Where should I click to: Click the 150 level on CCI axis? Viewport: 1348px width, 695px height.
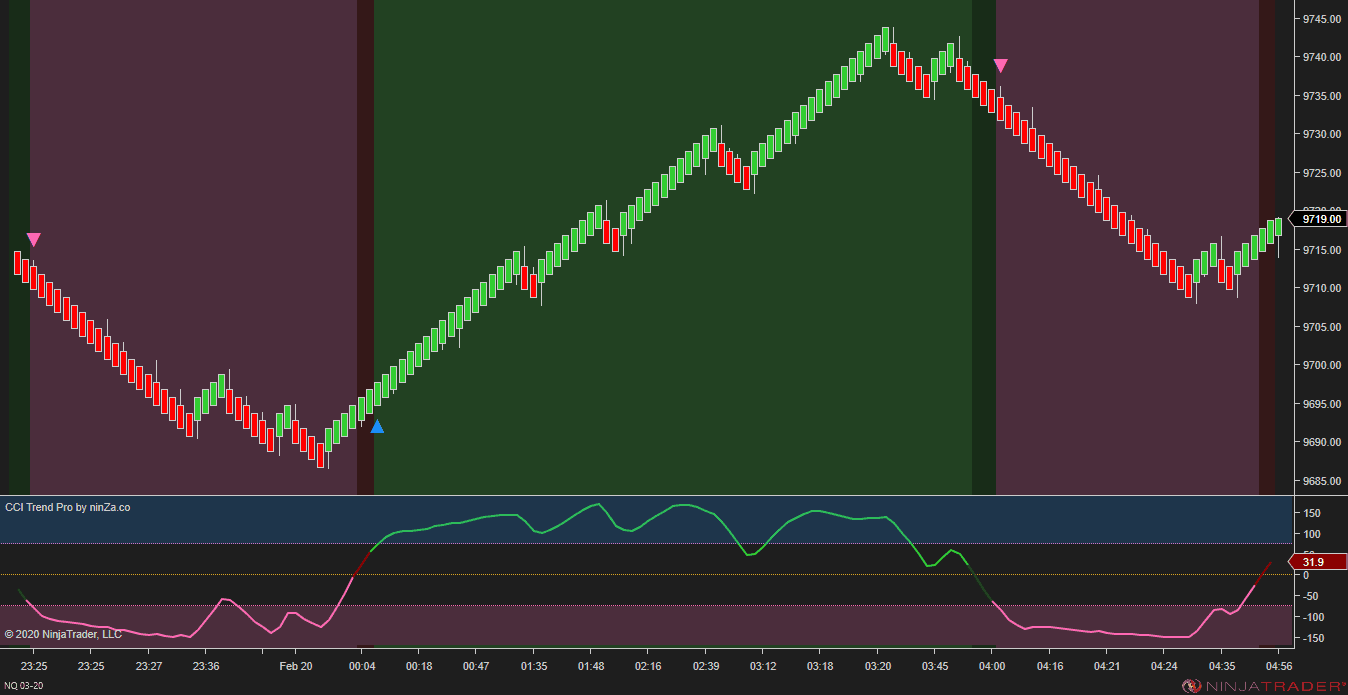(1312, 513)
